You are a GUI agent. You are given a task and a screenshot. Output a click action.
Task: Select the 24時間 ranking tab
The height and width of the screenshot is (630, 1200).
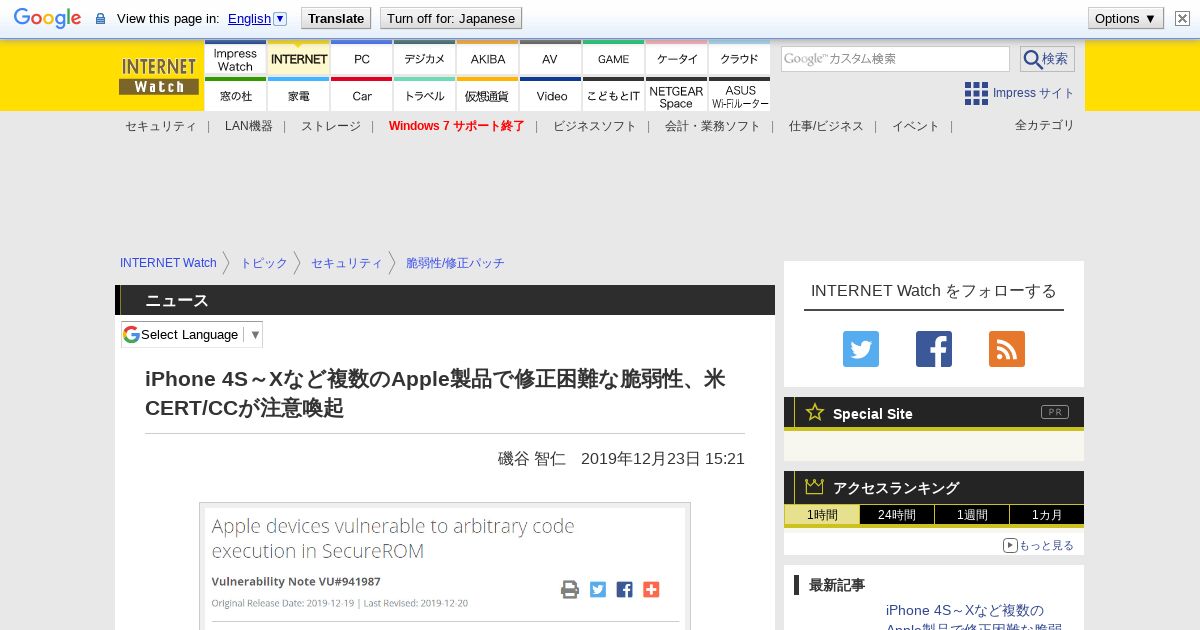(x=897, y=515)
